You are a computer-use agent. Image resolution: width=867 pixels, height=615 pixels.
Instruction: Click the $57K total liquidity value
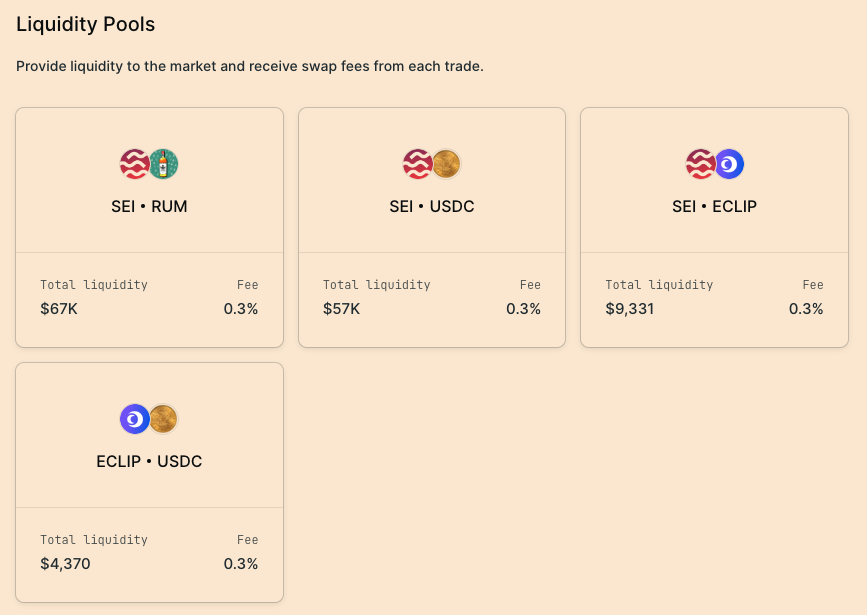[341, 309]
